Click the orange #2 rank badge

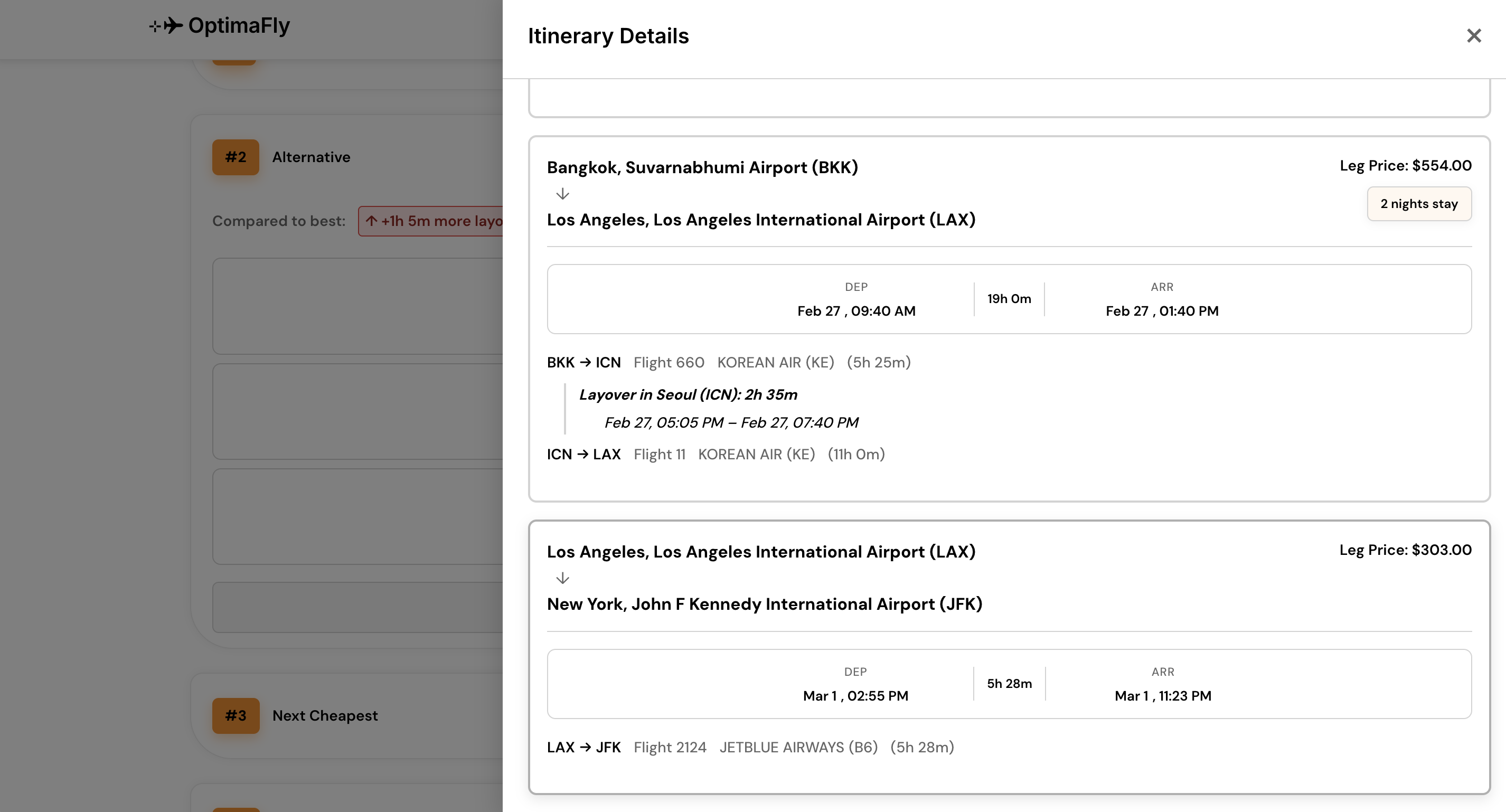[x=234, y=157]
